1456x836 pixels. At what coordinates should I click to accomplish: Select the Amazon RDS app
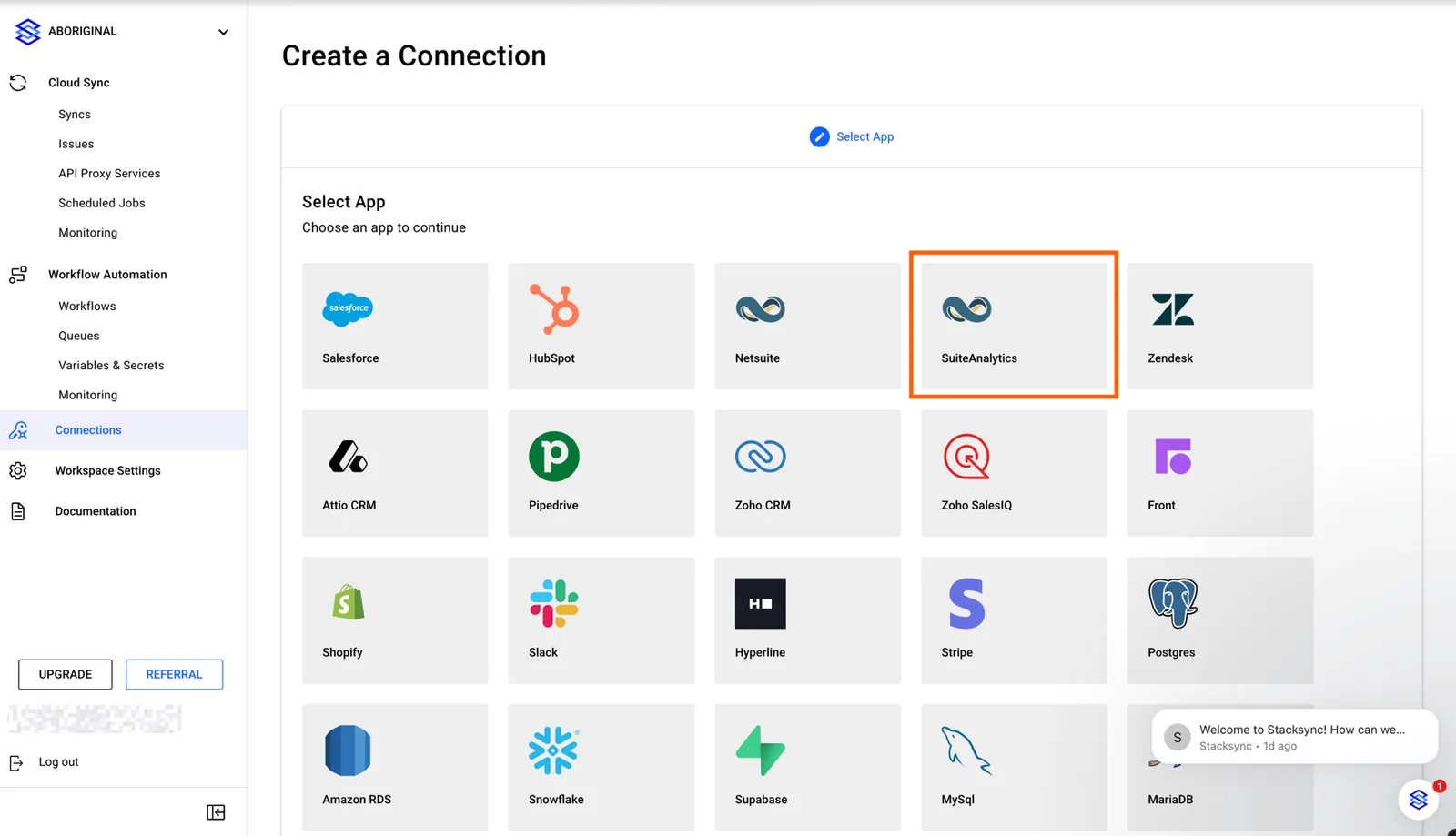[395, 767]
